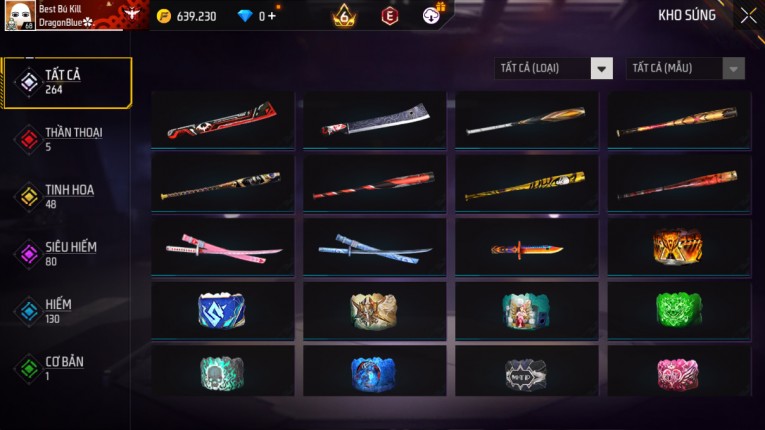
Task: Click the red Thần Thoại diamond icon
Action: (x=29, y=140)
